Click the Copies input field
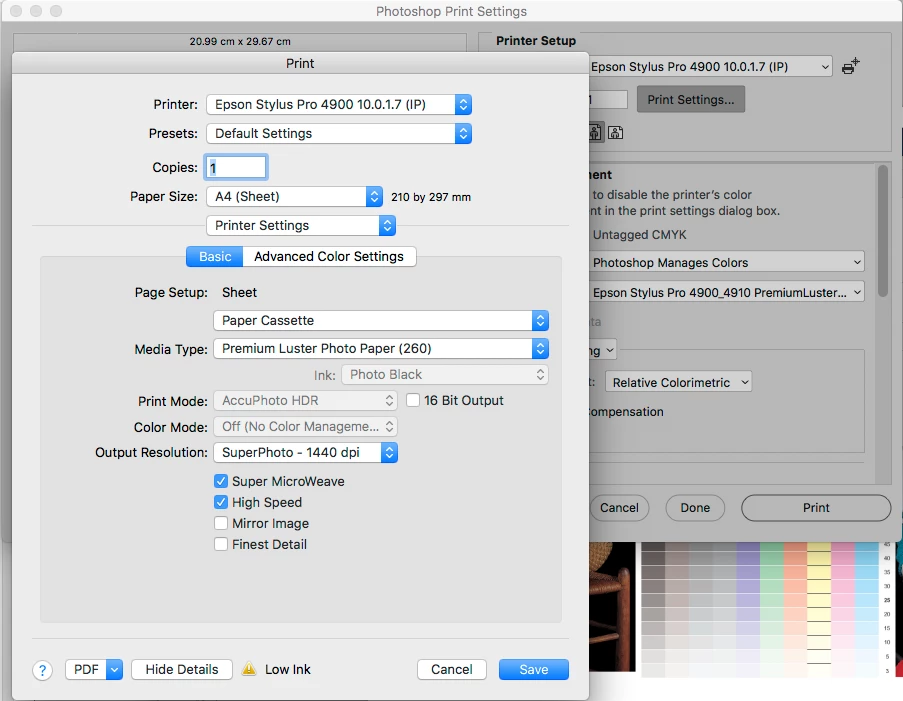Viewport: 903px width, 701px height. 236,167
